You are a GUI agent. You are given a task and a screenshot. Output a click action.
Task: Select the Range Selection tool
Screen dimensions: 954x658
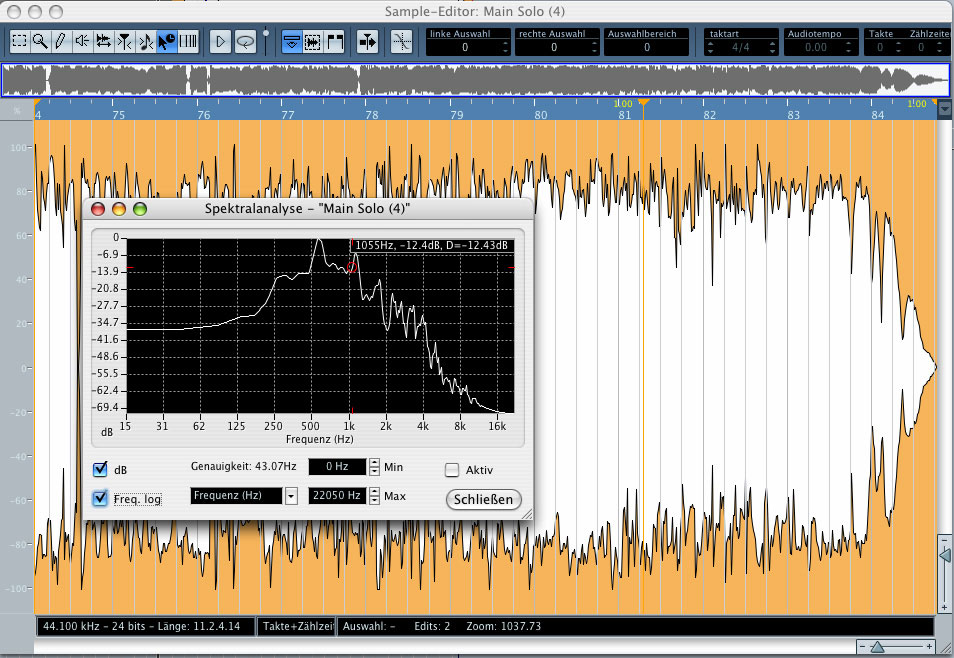click(x=19, y=41)
